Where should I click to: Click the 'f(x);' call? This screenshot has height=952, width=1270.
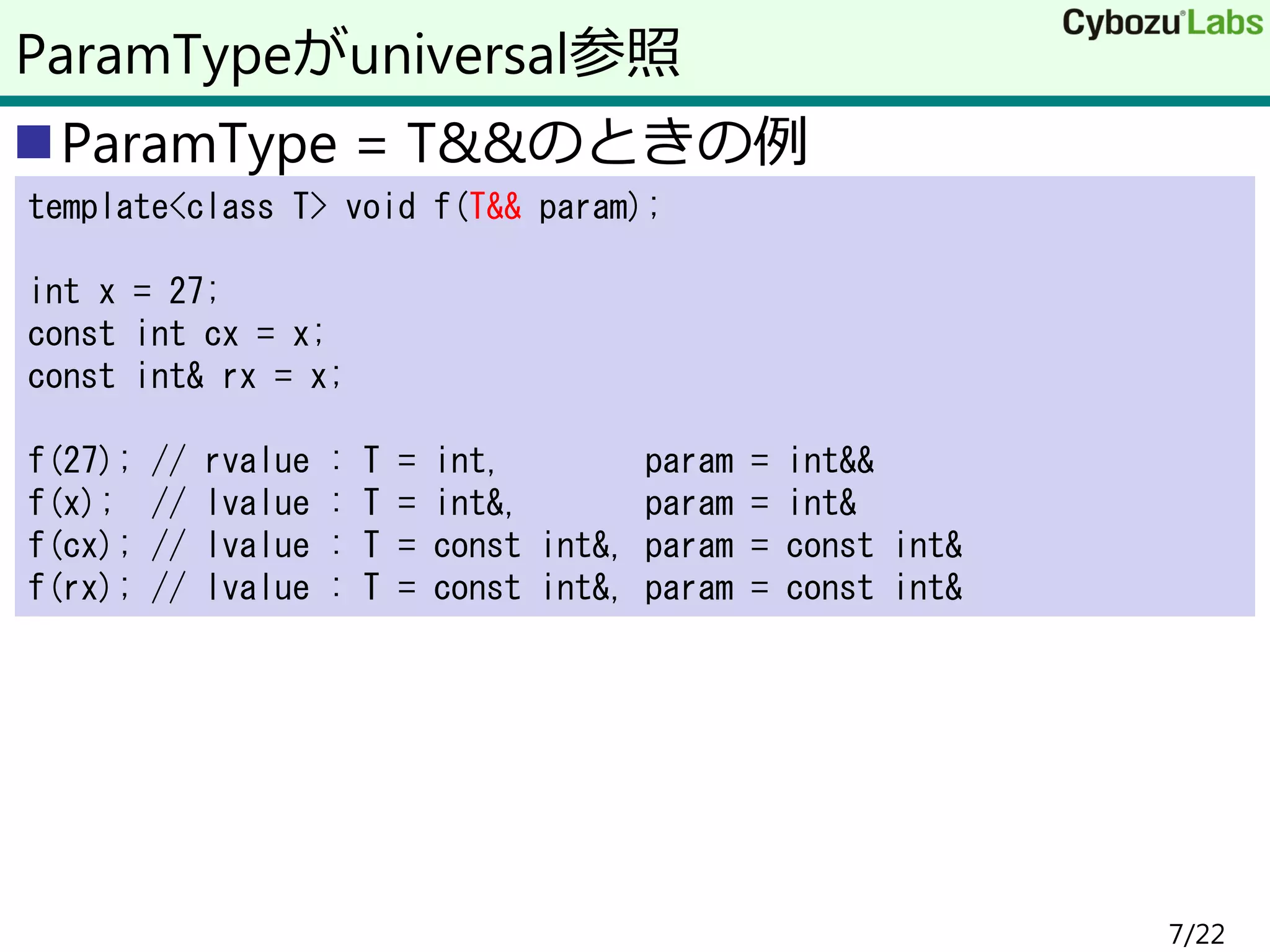click(x=70, y=503)
